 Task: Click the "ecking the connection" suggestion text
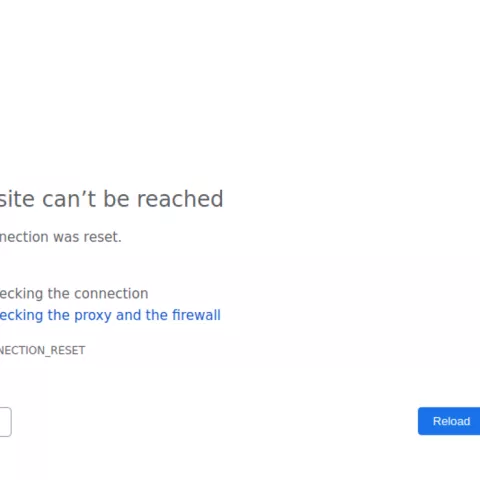[74, 294]
